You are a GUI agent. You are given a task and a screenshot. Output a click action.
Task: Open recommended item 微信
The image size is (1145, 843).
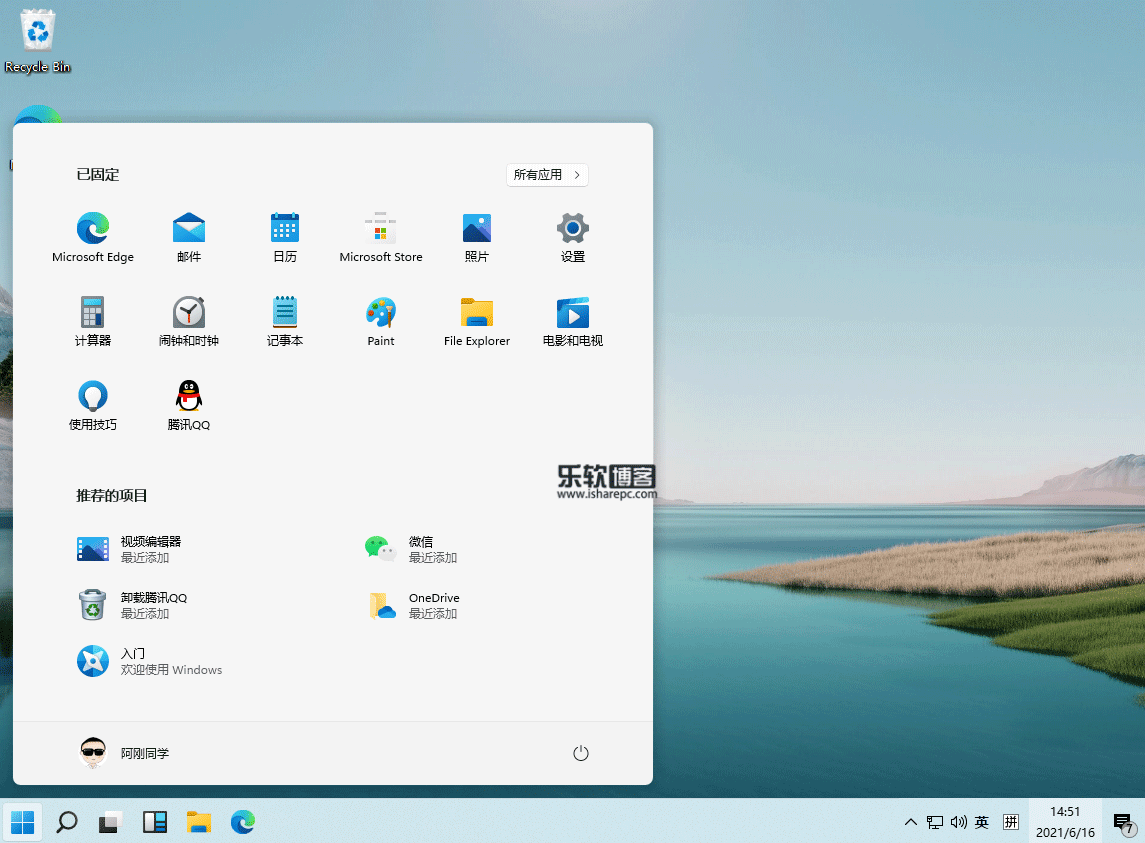(411, 548)
